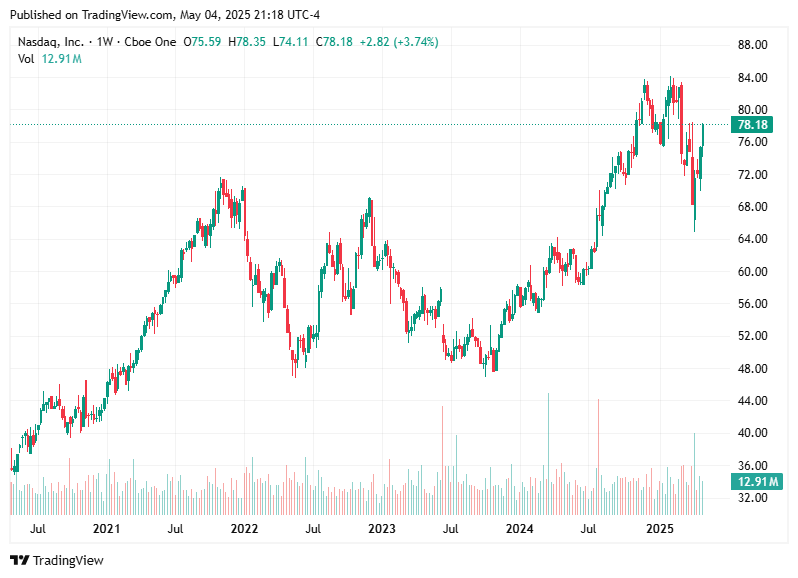This screenshot has height=578, width=798.
Task: Click the Jul label between 2022 and 2023
Action: pos(313,529)
